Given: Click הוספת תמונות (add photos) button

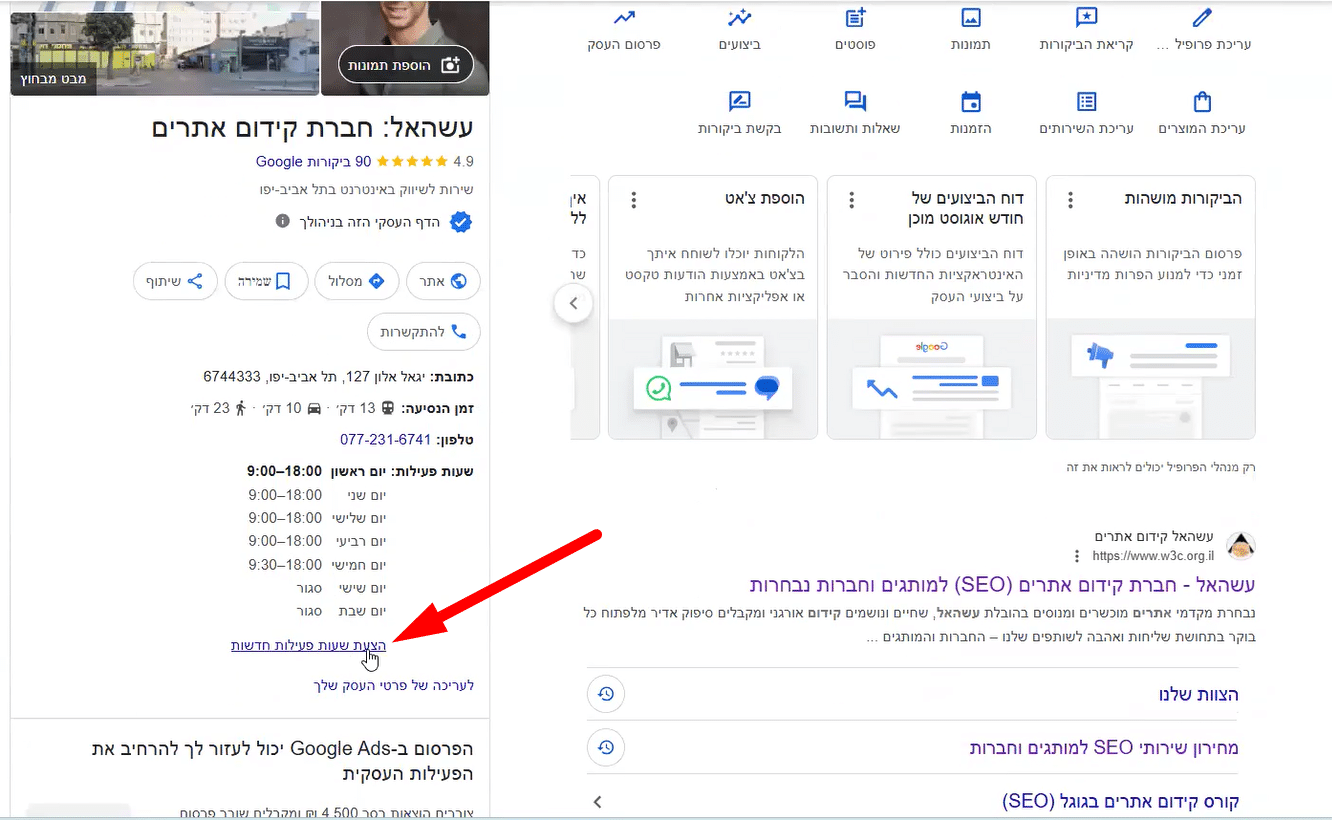Looking at the screenshot, I should tap(405, 64).
